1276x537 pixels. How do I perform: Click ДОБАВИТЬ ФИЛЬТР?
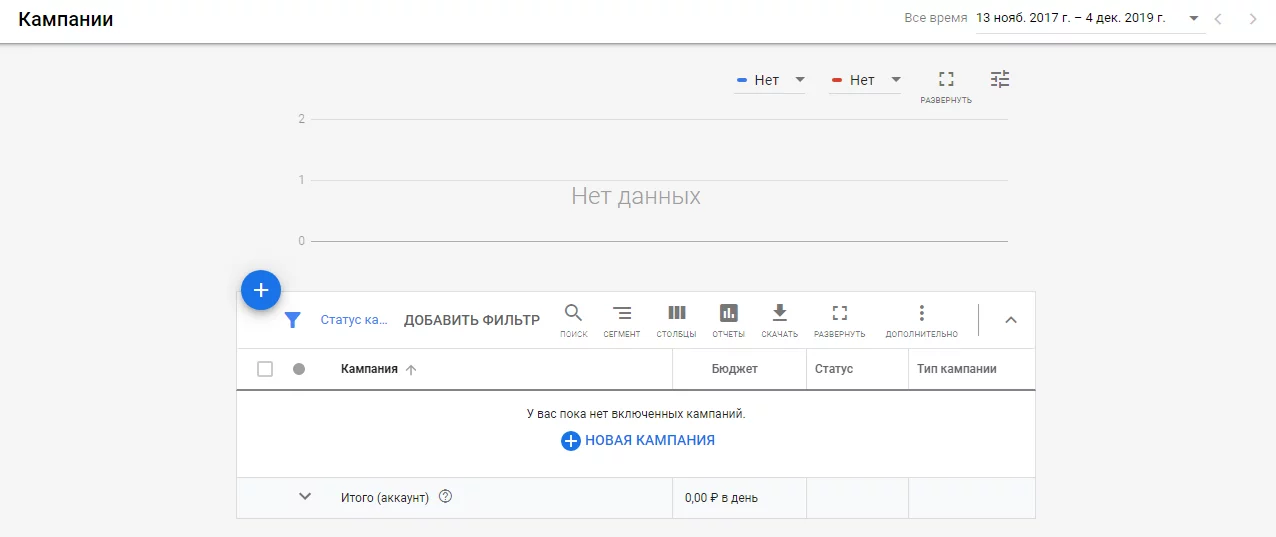[x=472, y=320]
